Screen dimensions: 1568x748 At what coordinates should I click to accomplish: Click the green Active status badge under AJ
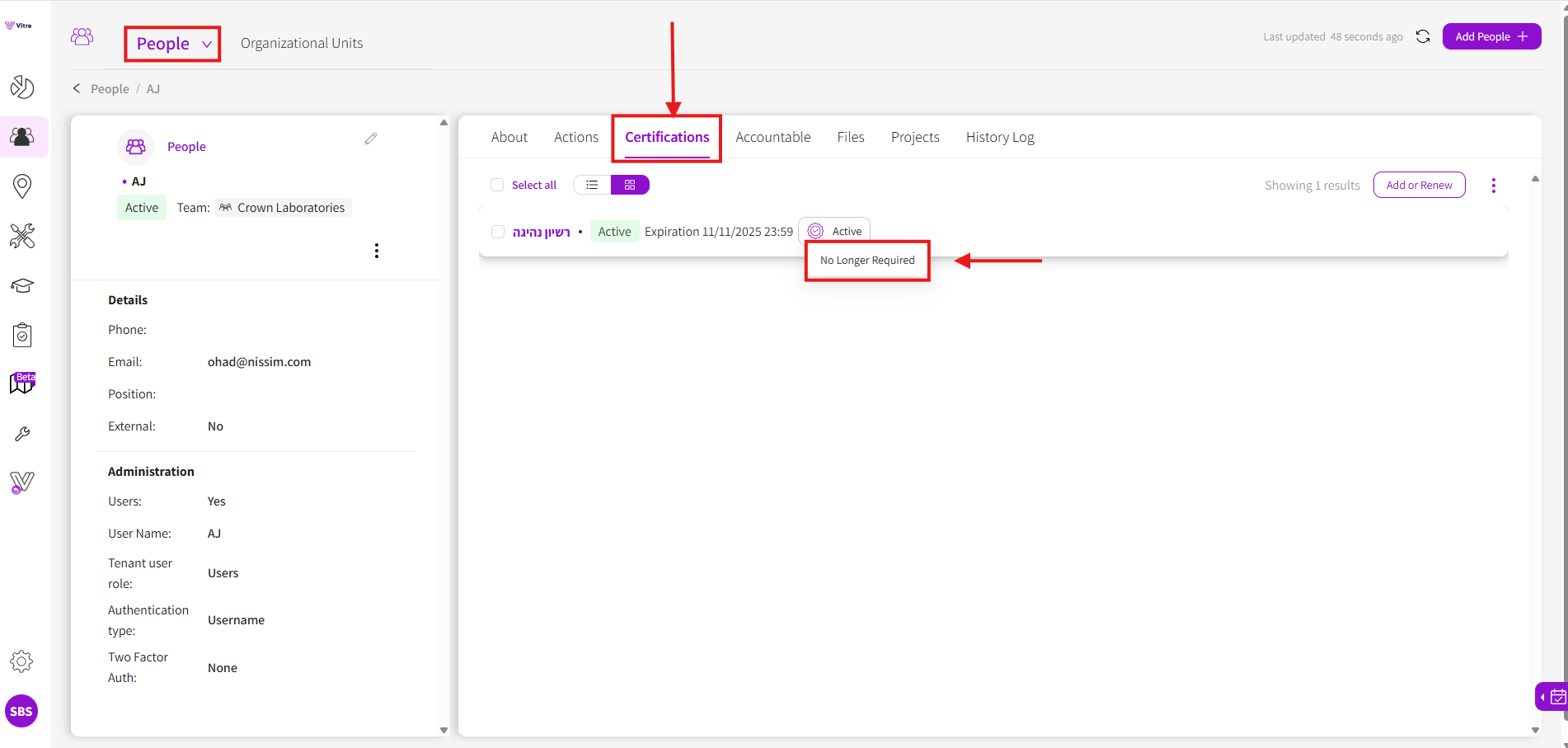click(142, 208)
